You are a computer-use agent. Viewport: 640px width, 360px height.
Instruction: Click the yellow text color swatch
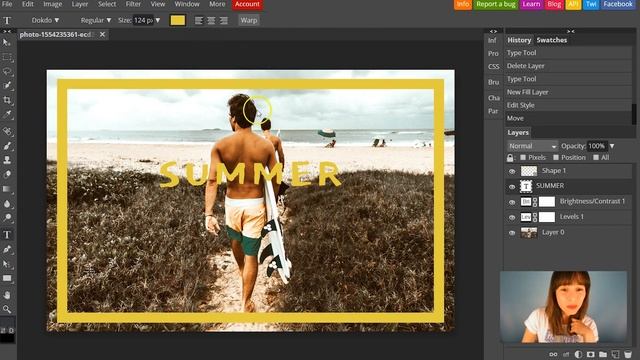click(x=178, y=20)
